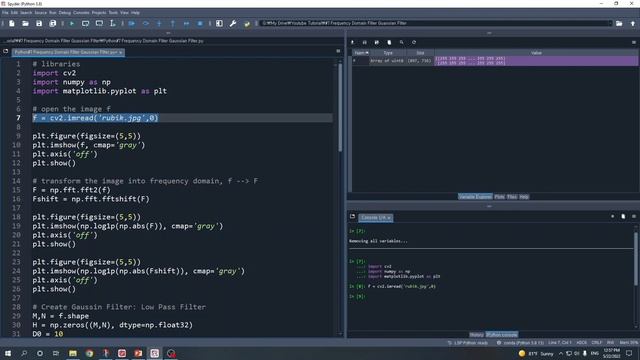The height and width of the screenshot is (360, 640).
Task: Click the debug step into icon
Action: pyautogui.click(x=159, y=24)
